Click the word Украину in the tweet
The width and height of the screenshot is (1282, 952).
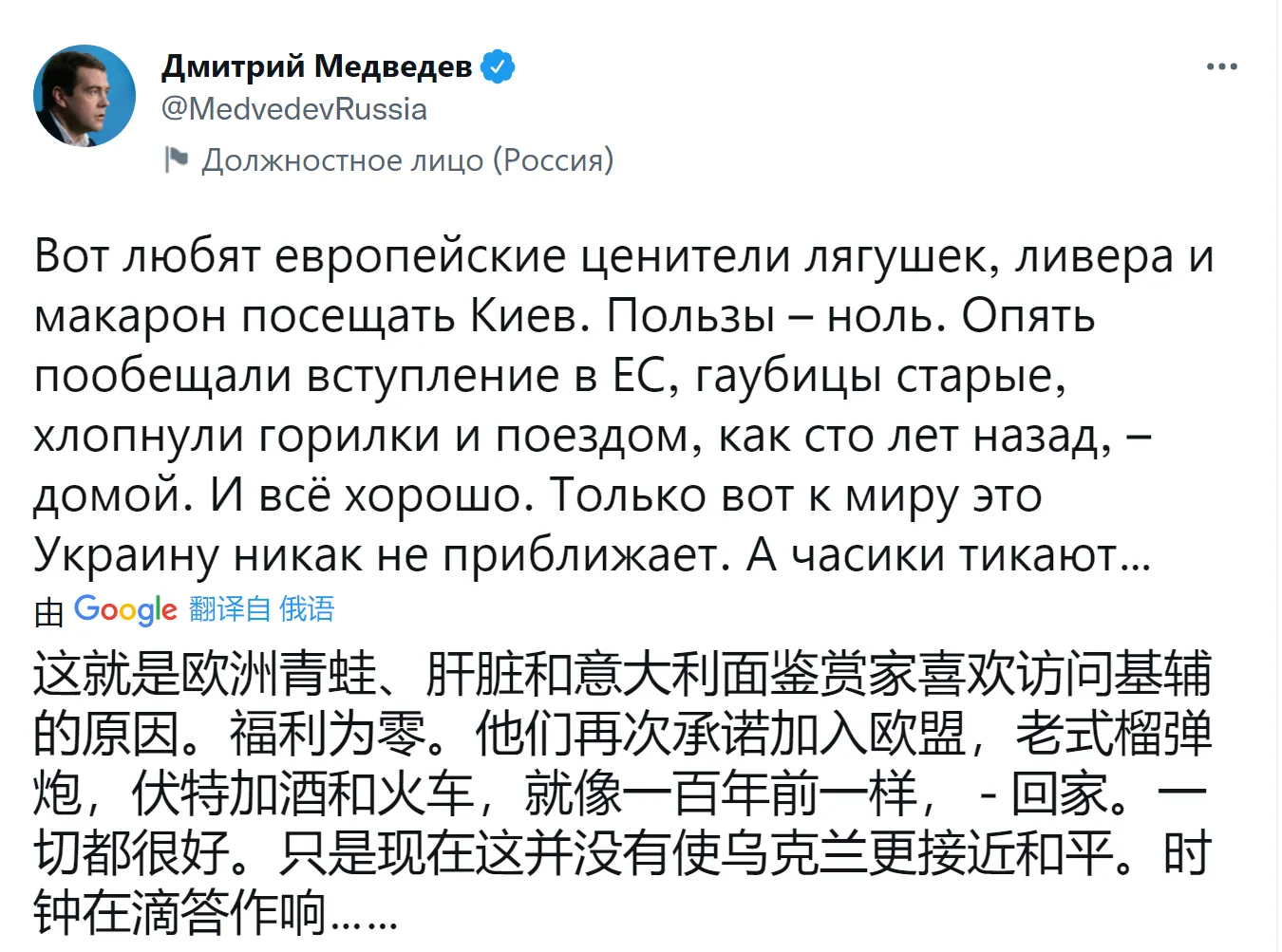point(126,554)
